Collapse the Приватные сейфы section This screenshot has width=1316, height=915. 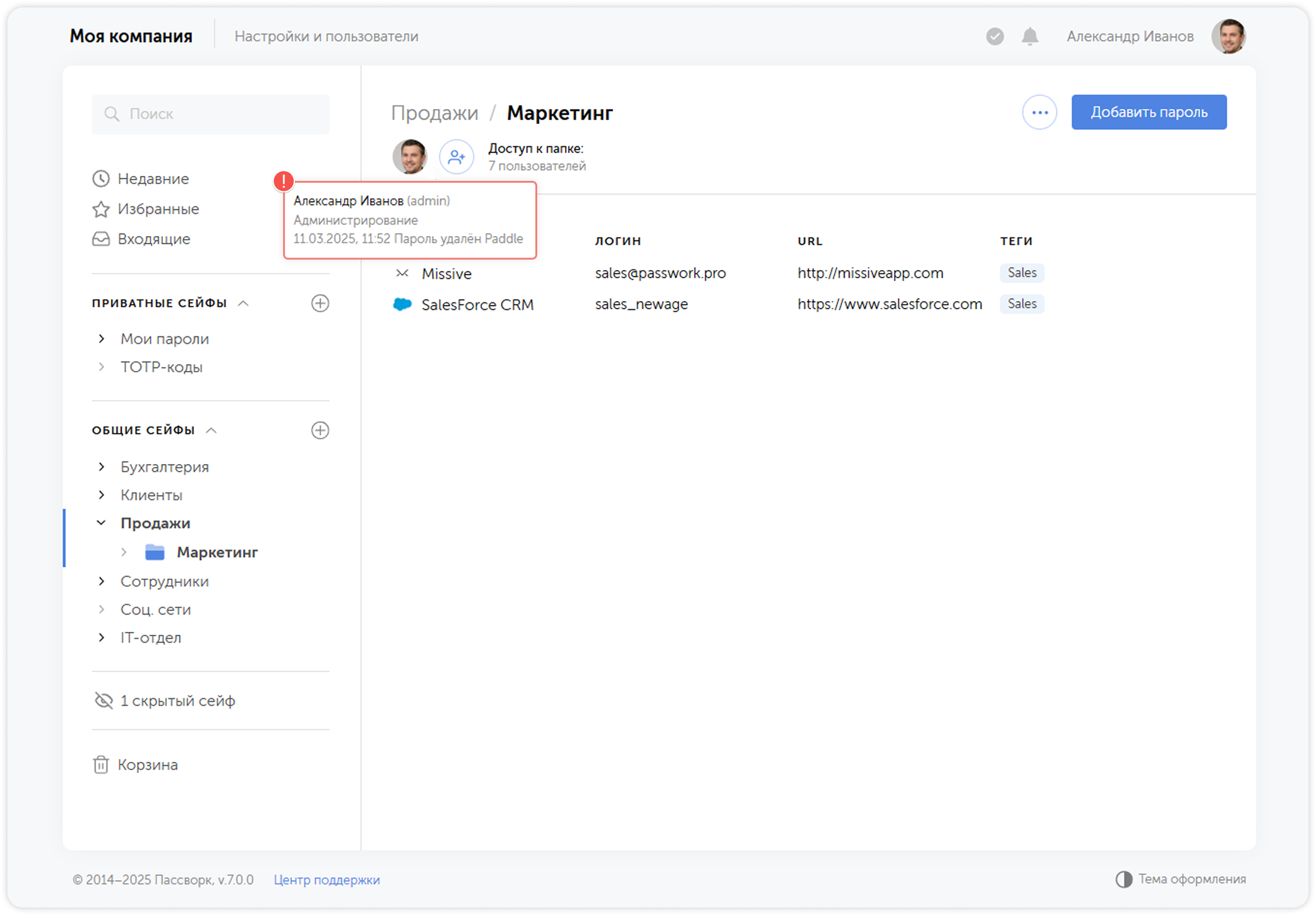point(243,304)
